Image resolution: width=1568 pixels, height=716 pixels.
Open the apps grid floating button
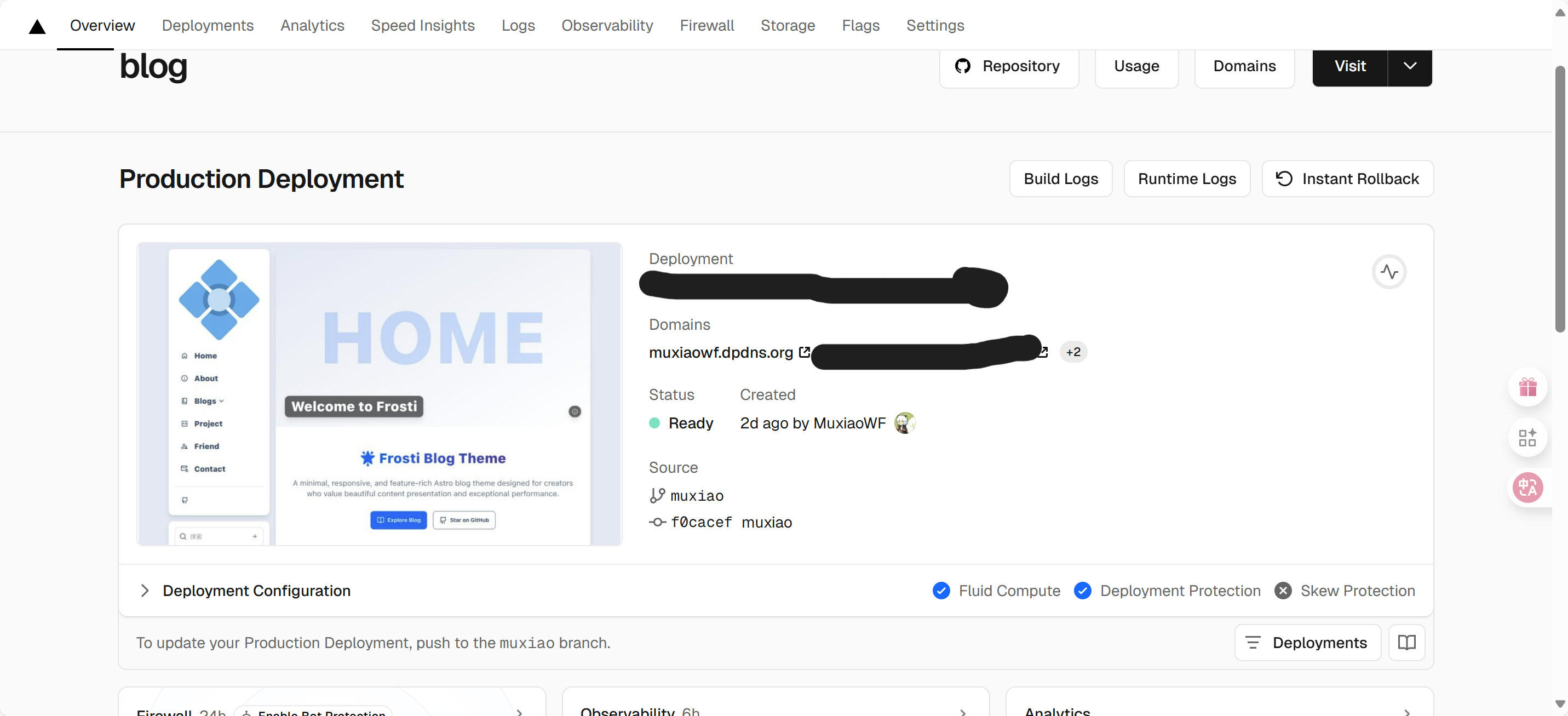click(x=1527, y=437)
